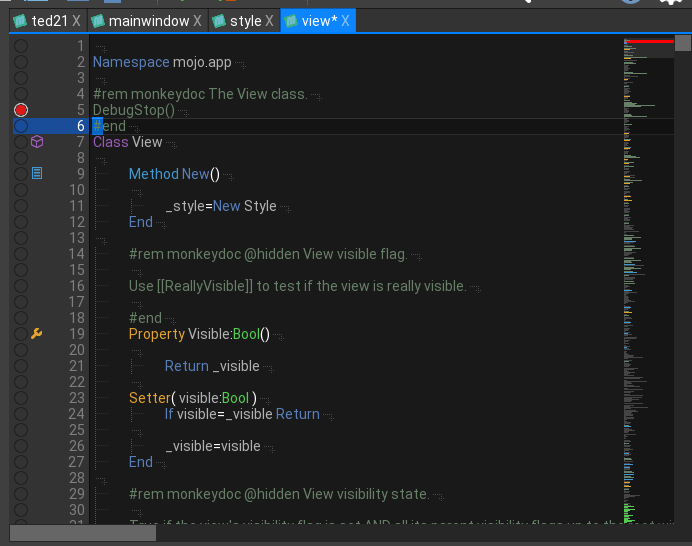Close the style tab
The width and height of the screenshot is (692, 546).
[271, 21]
